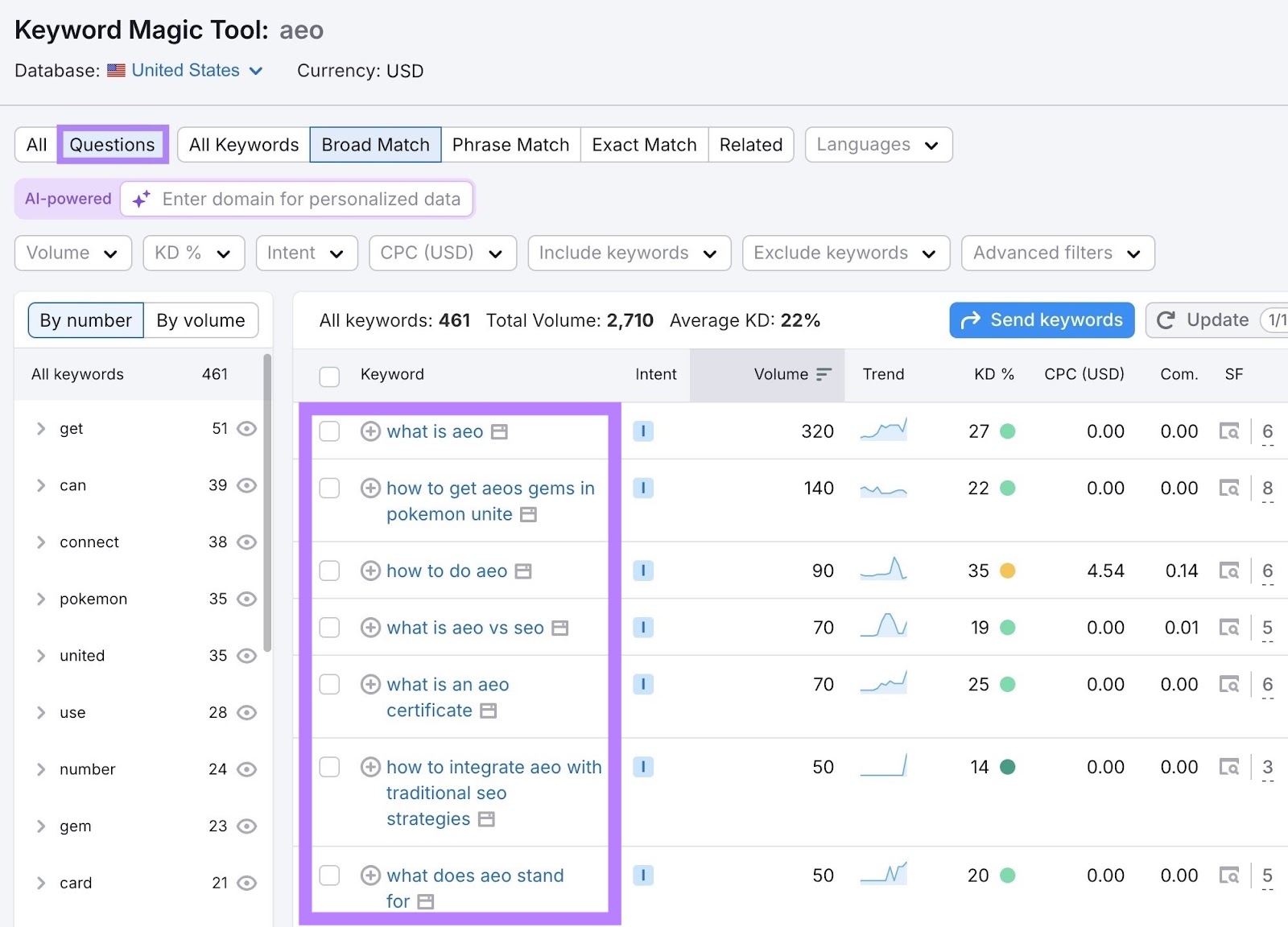Viewport: 1288px width, 927px height.
Task: Click the Update refresh icon
Action: [1166, 319]
